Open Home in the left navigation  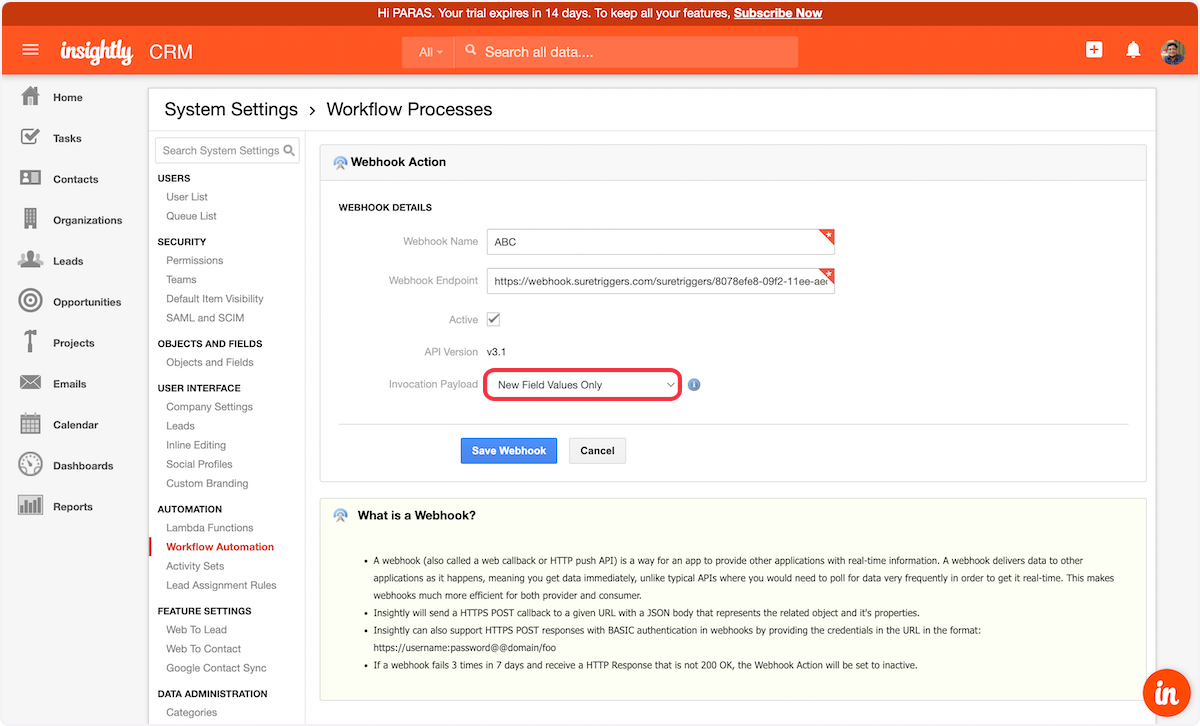68,98
